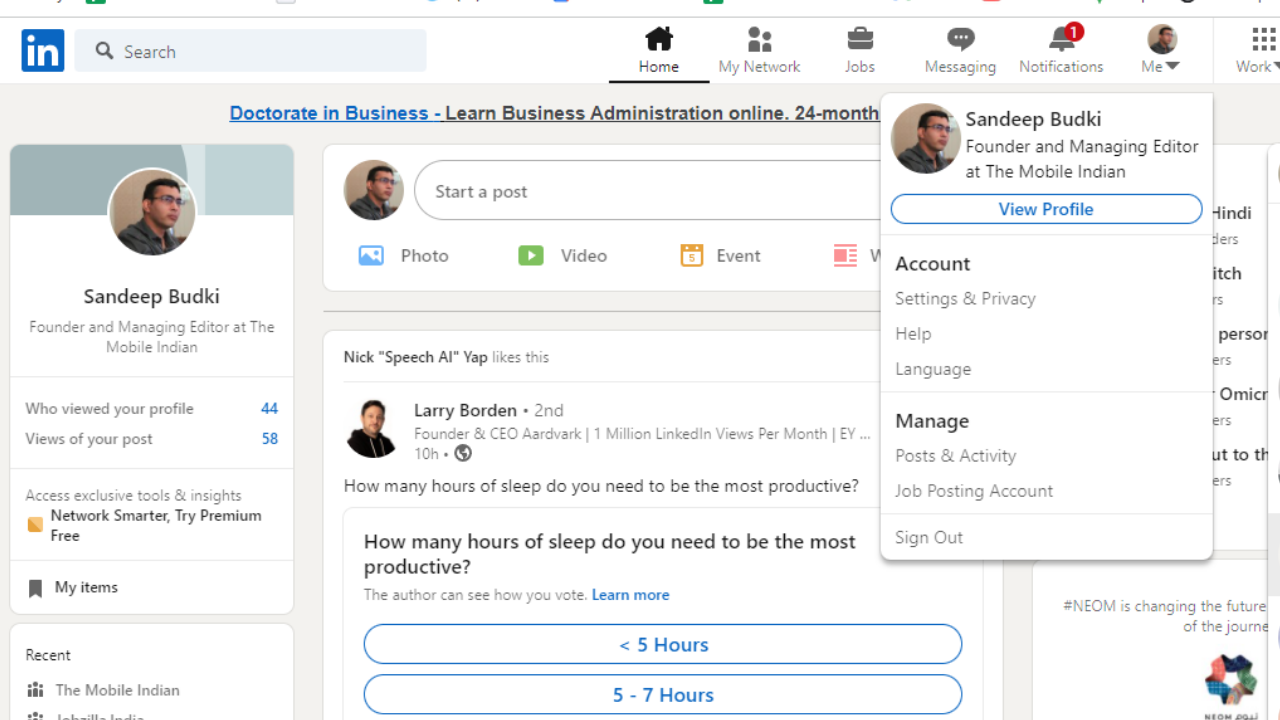Open Posts & Activity
This screenshot has height=720, width=1280.
[x=955, y=456]
